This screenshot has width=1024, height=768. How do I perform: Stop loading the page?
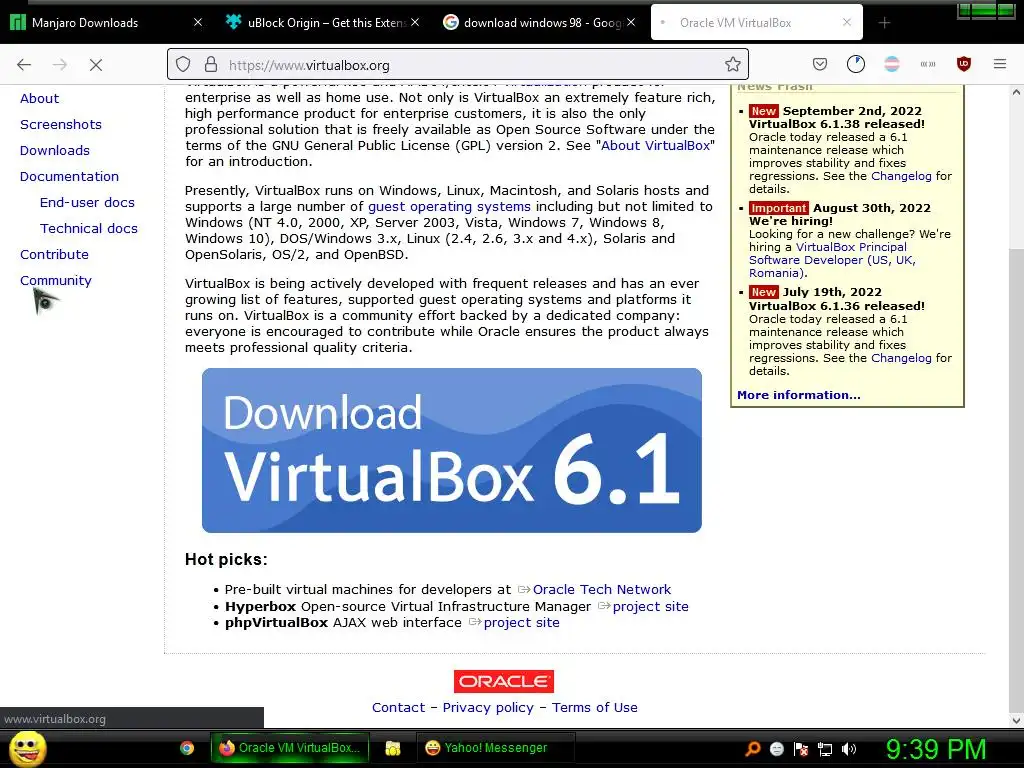point(96,65)
